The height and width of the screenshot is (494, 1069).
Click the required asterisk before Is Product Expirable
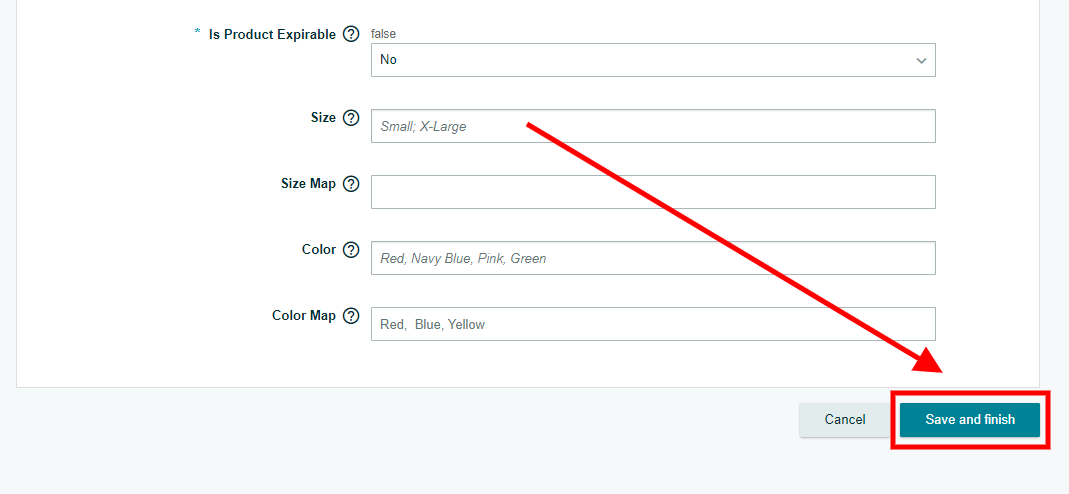coord(198,33)
